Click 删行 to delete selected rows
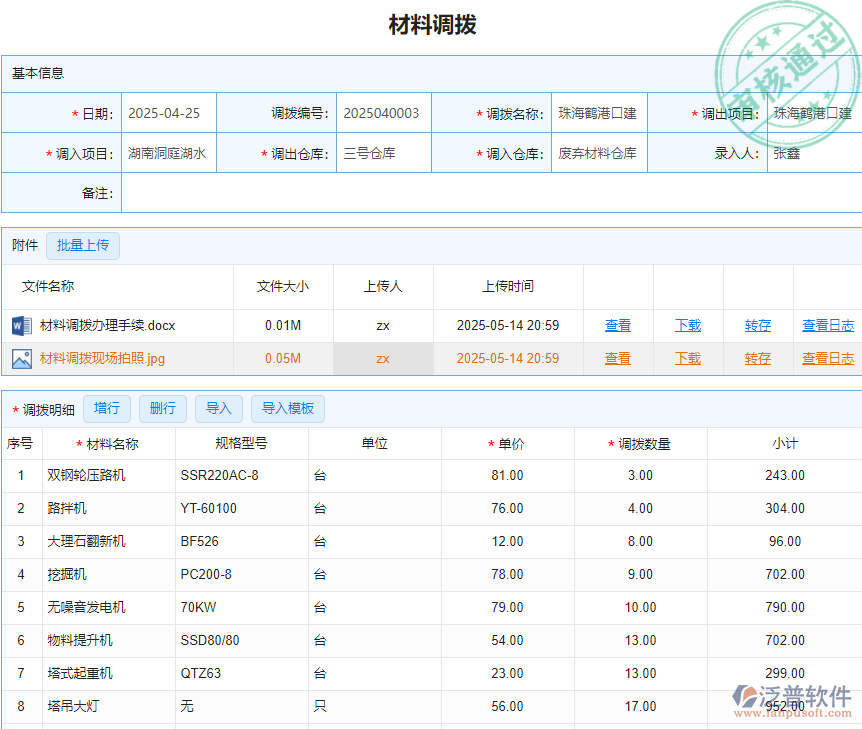The width and height of the screenshot is (862, 729). coord(162,408)
